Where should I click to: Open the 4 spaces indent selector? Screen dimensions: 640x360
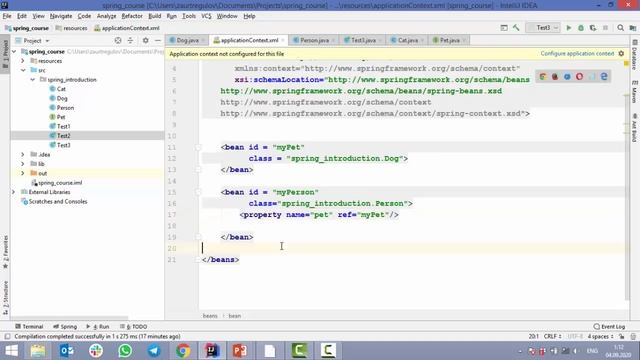600,336
